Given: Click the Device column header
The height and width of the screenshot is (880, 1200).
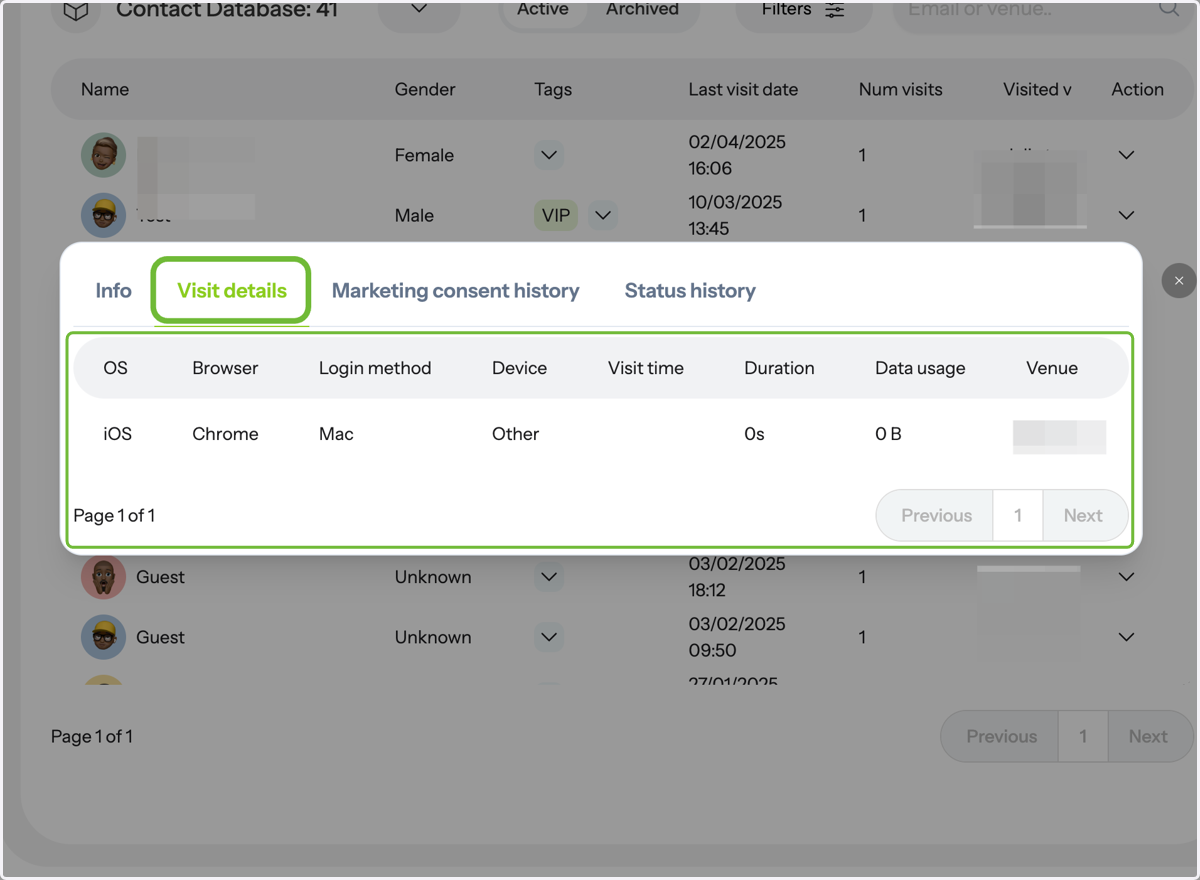Looking at the screenshot, I should click(519, 368).
